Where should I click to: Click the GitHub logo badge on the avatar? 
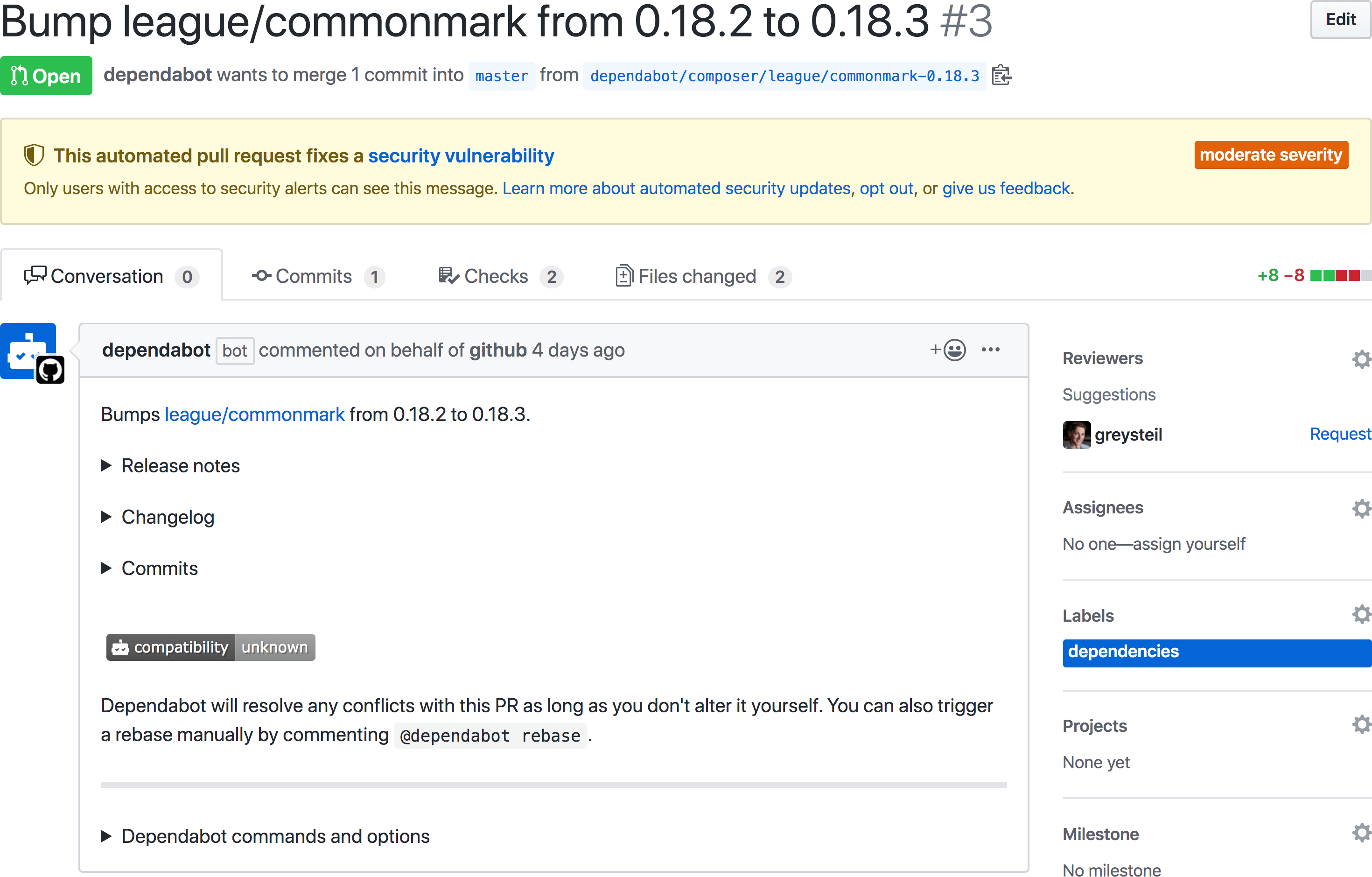(x=50, y=369)
